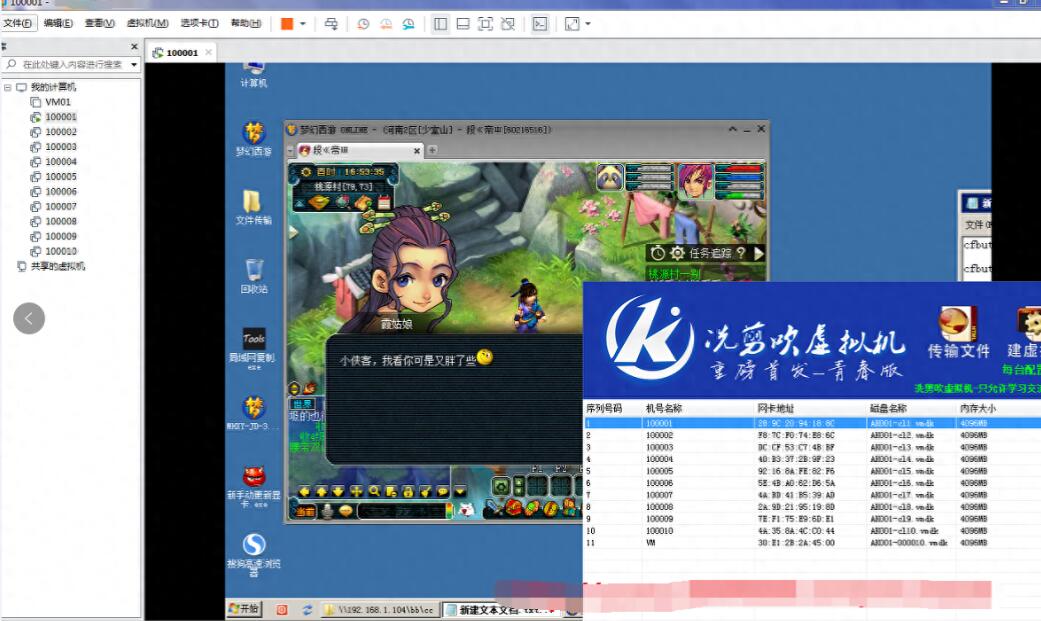Select the 100001 VM tab
Image resolution: width=1041 pixels, height=621 pixels.
coord(181,52)
